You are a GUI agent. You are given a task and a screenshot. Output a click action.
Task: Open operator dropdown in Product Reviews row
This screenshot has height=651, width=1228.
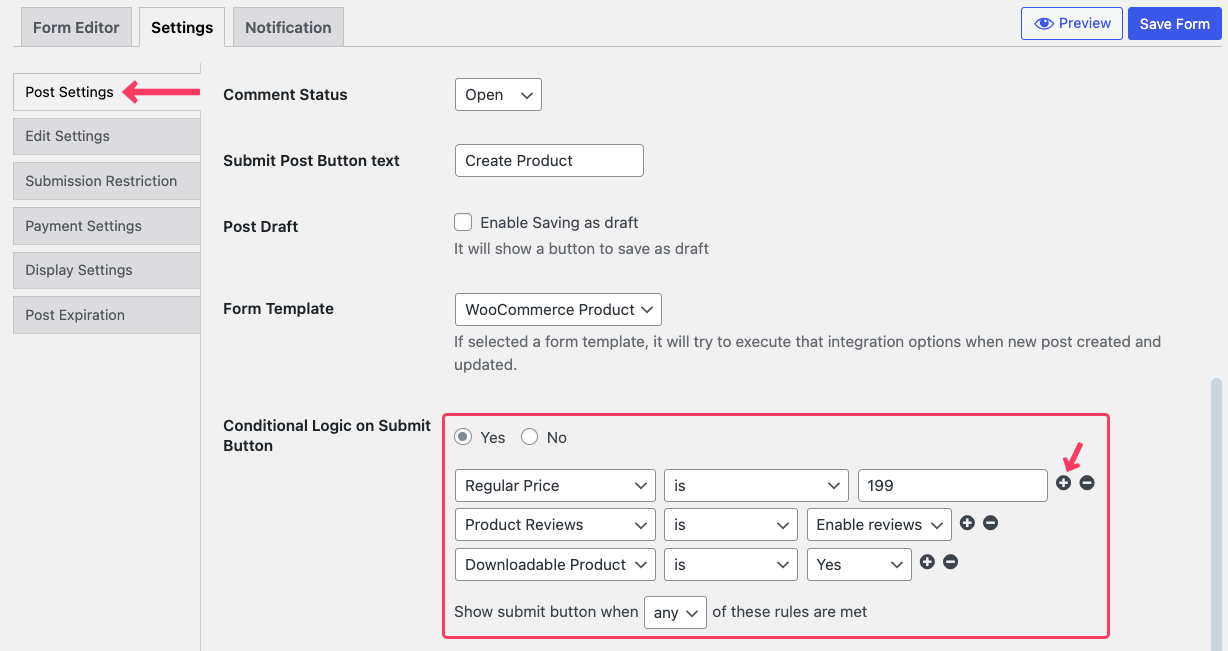point(731,525)
